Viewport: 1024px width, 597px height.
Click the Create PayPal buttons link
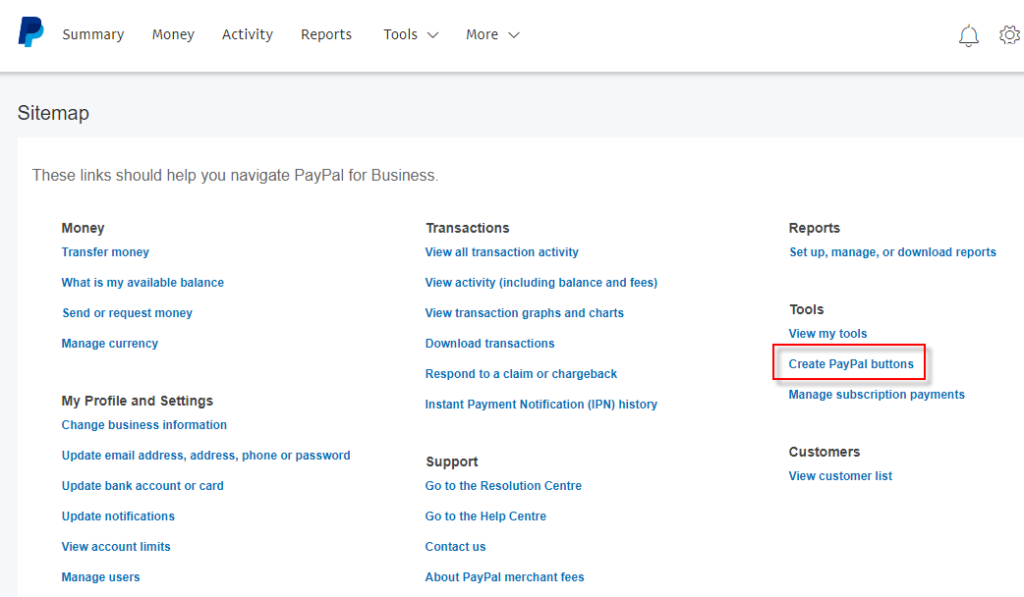pos(851,364)
